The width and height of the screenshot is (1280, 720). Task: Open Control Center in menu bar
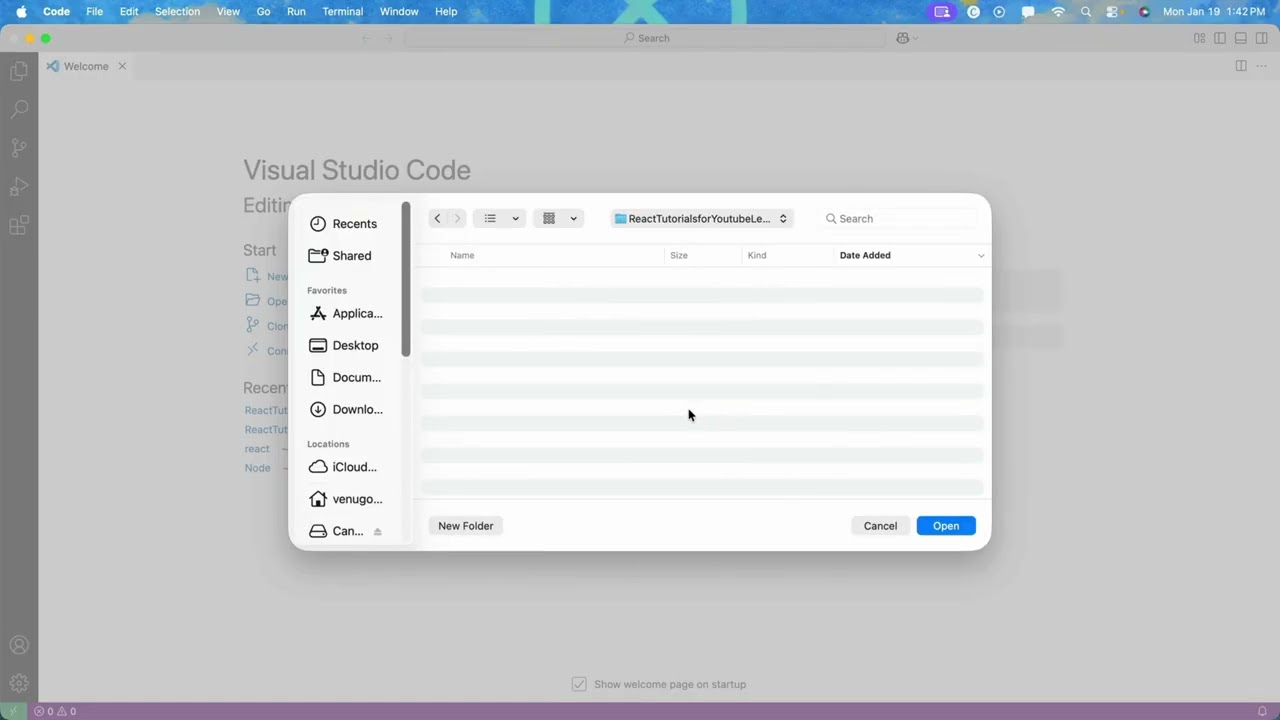pos(1113,12)
